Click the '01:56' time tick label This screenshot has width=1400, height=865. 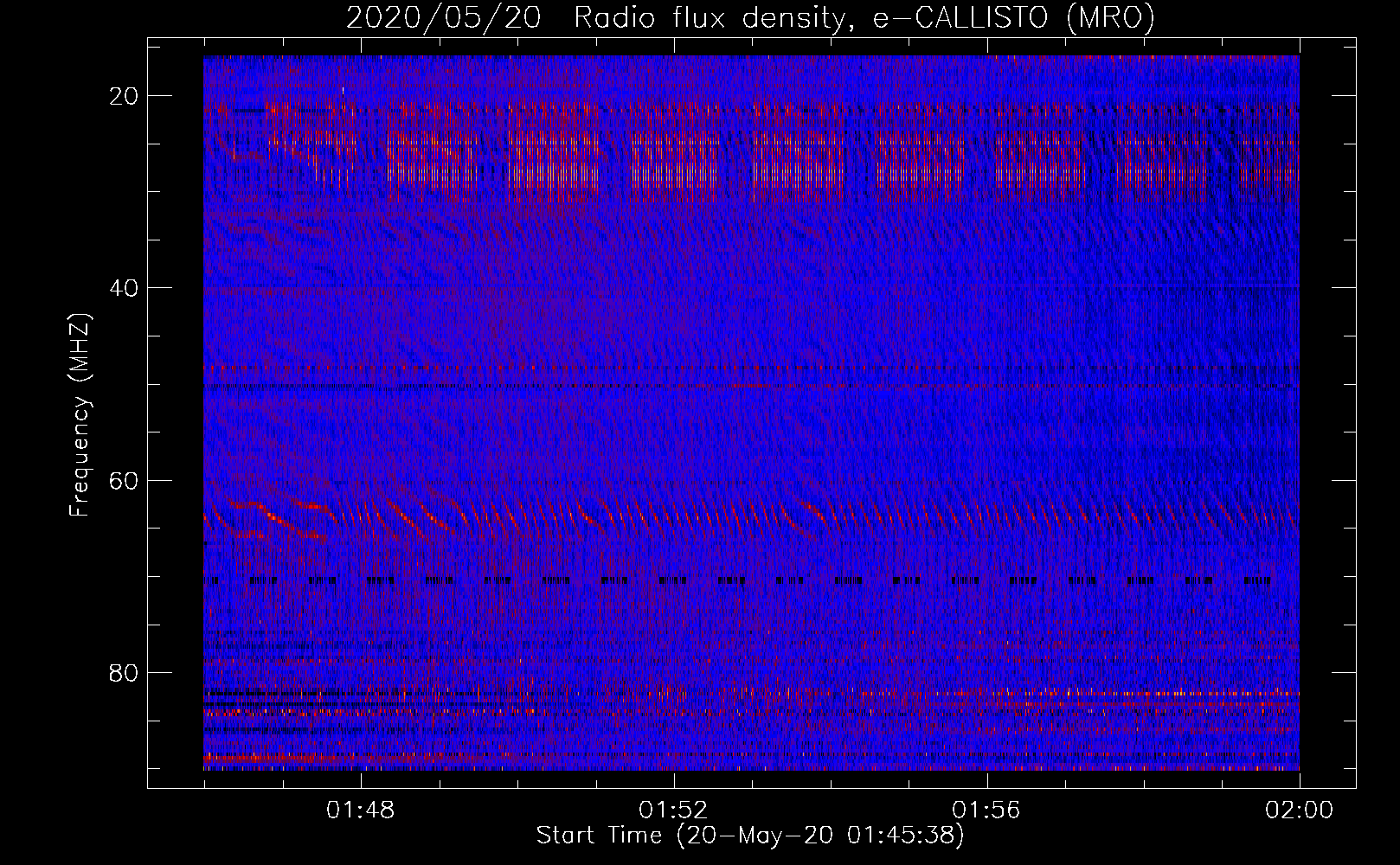click(986, 811)
